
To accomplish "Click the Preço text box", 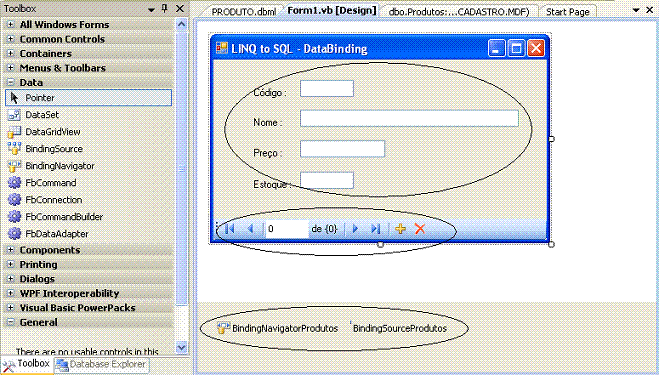I will pos(343,149).
